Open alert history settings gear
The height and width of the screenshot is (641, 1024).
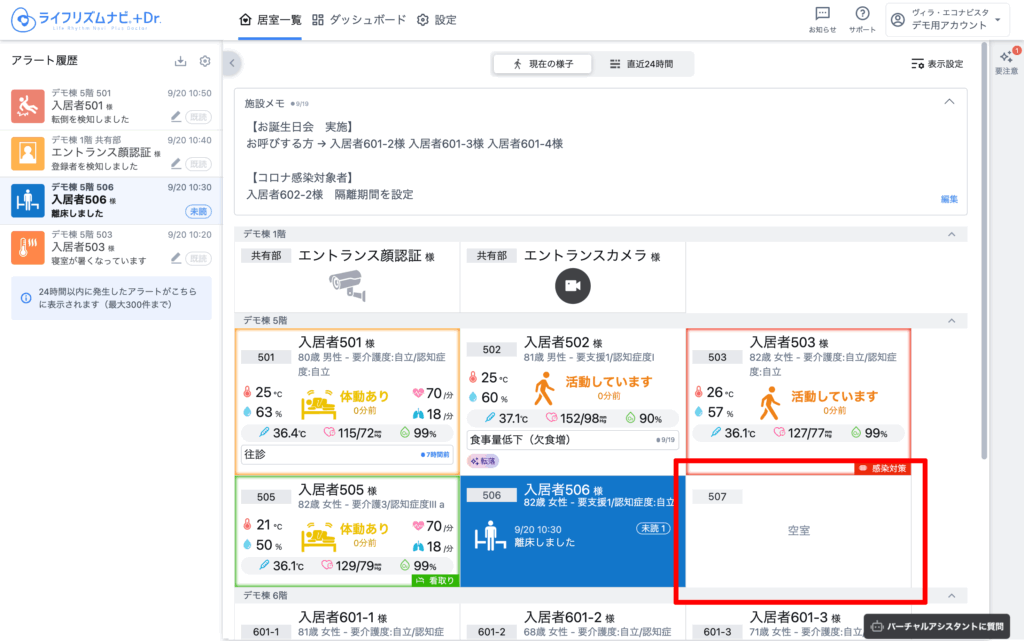click(x=205, y=62)
